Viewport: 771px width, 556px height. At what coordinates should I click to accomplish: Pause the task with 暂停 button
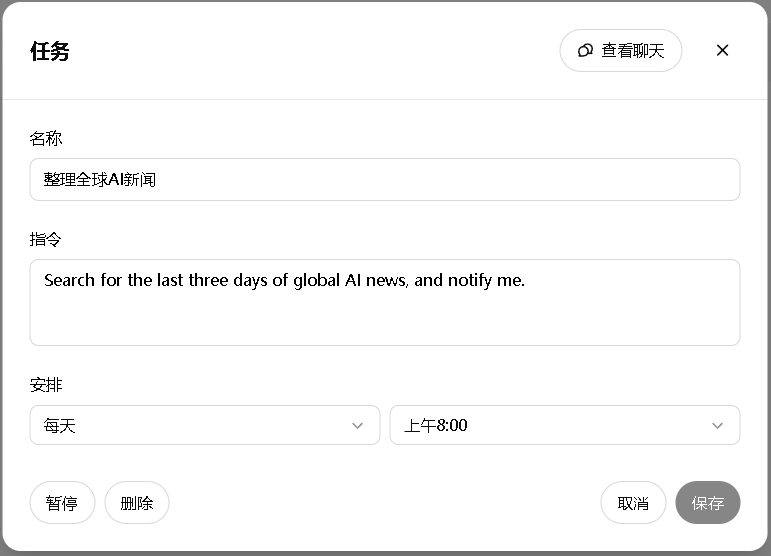pos(62,503)
